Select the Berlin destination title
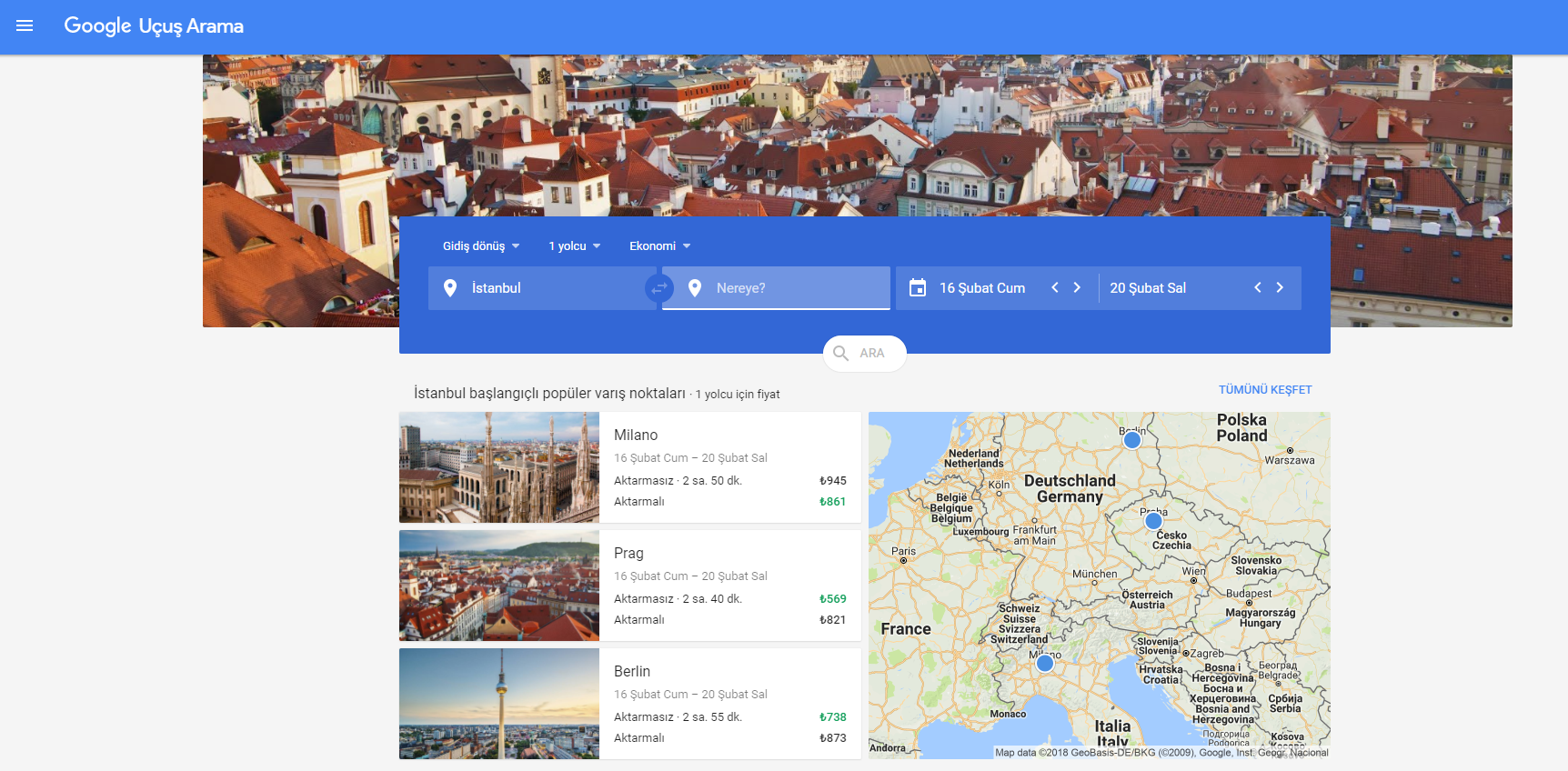 coord(632,672)
